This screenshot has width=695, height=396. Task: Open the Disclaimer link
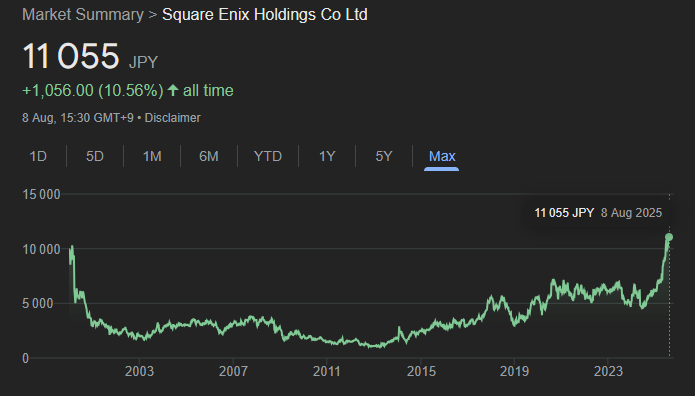(172, 118)
